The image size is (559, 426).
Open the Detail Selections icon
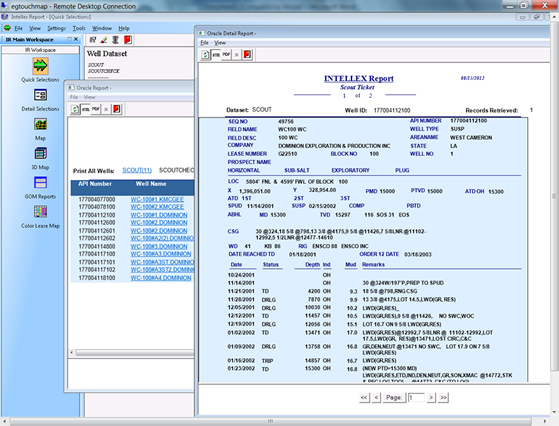coord(40,95)
